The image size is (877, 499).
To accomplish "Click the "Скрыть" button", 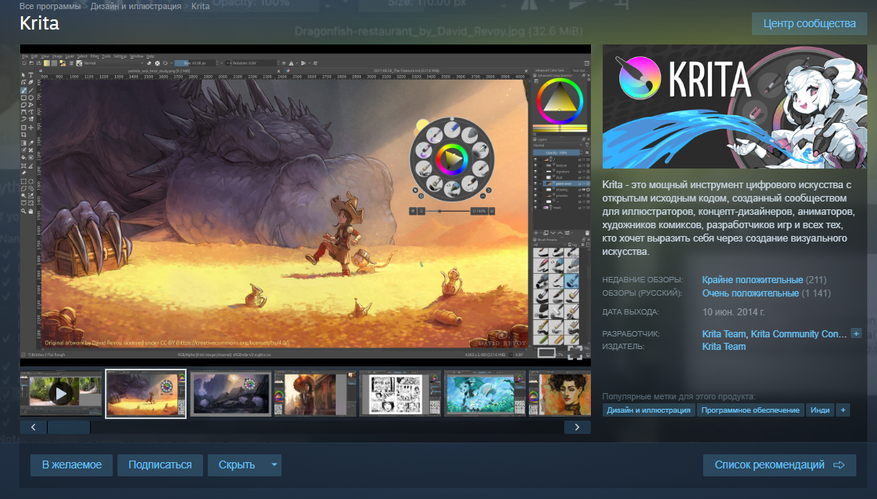I will coord(237,465).
